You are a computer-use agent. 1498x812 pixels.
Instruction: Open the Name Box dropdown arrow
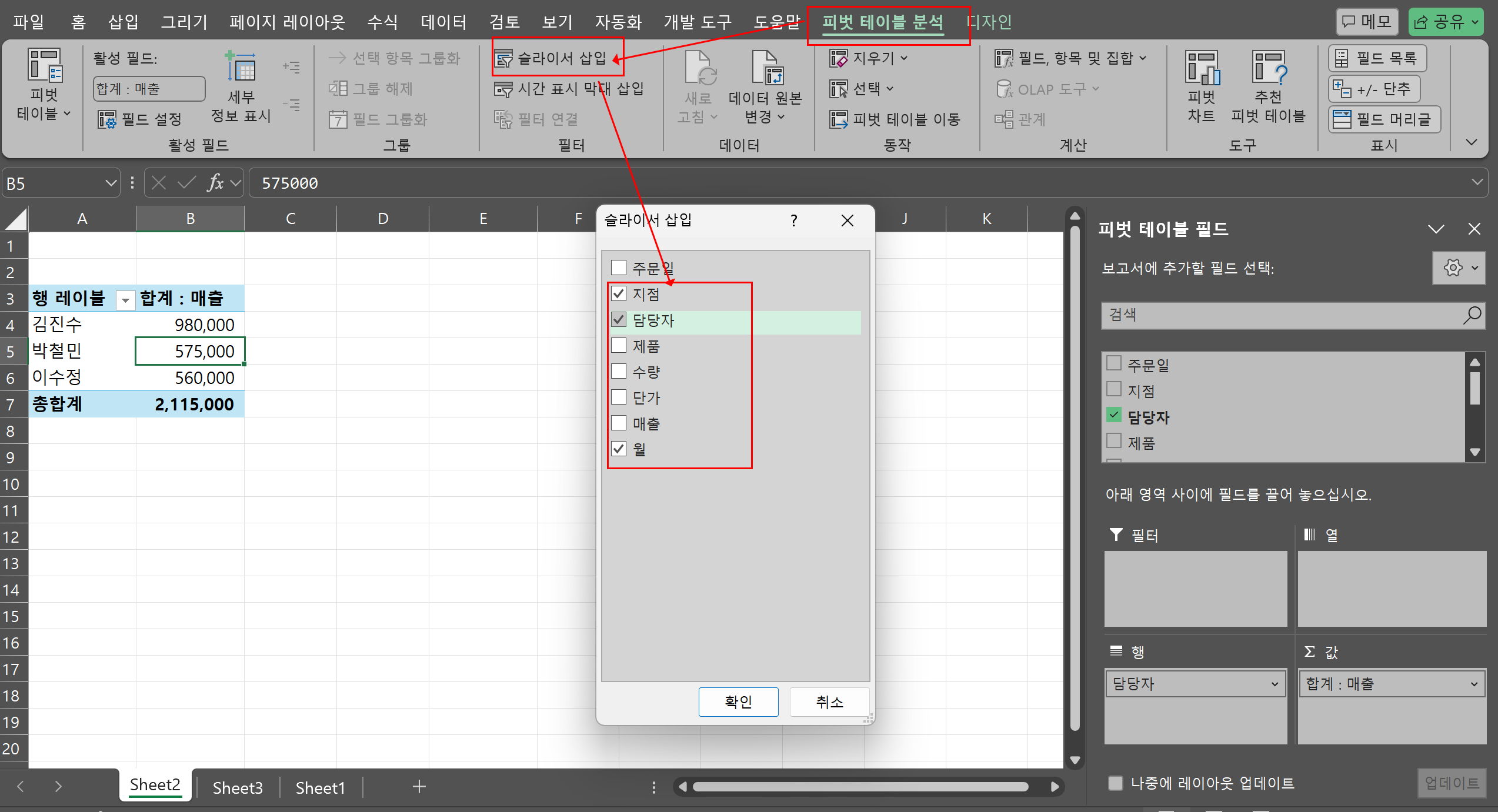111,183
